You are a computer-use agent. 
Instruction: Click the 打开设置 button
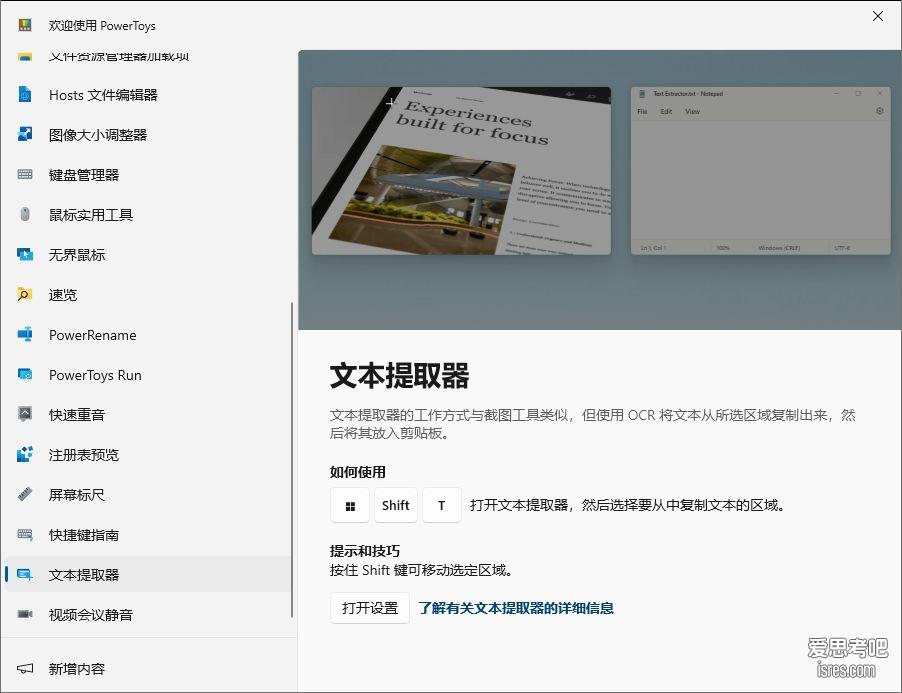point(370,608)
